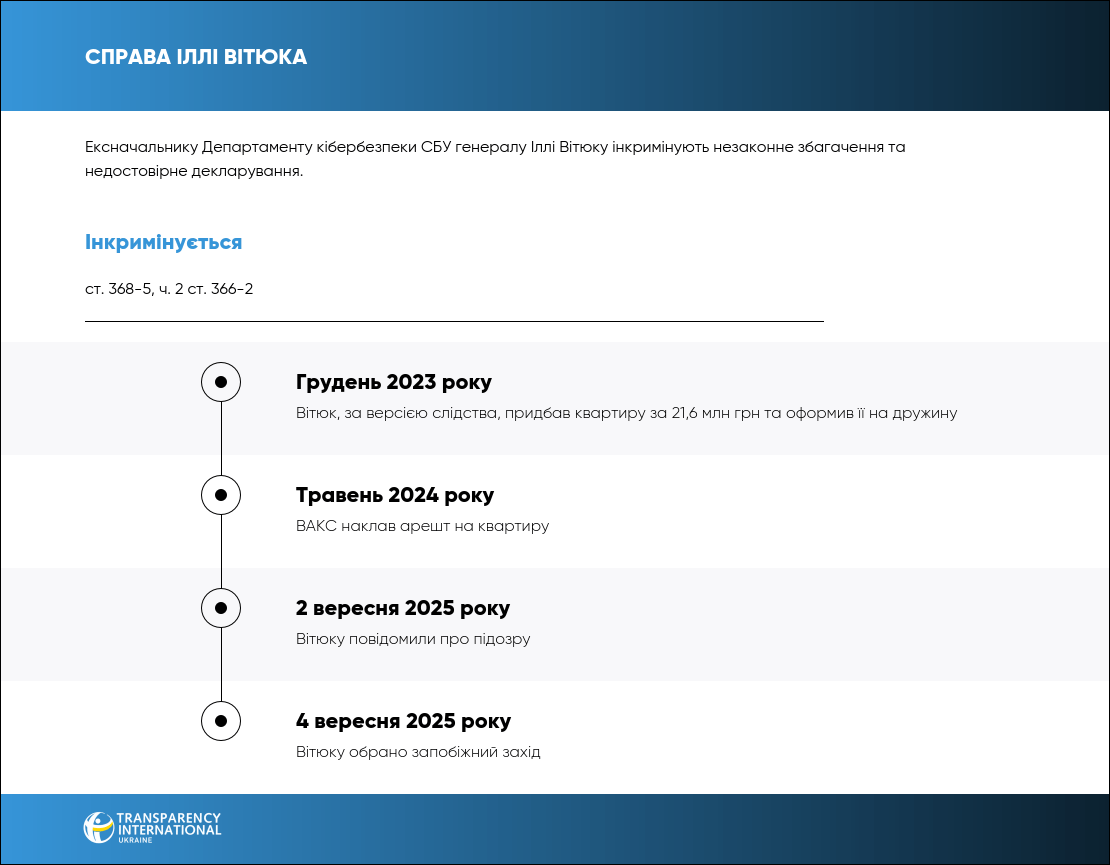
Task: Select the 2 вересня 2025 timeline marker
Action: pyautogui.click(x=221, y=608)
